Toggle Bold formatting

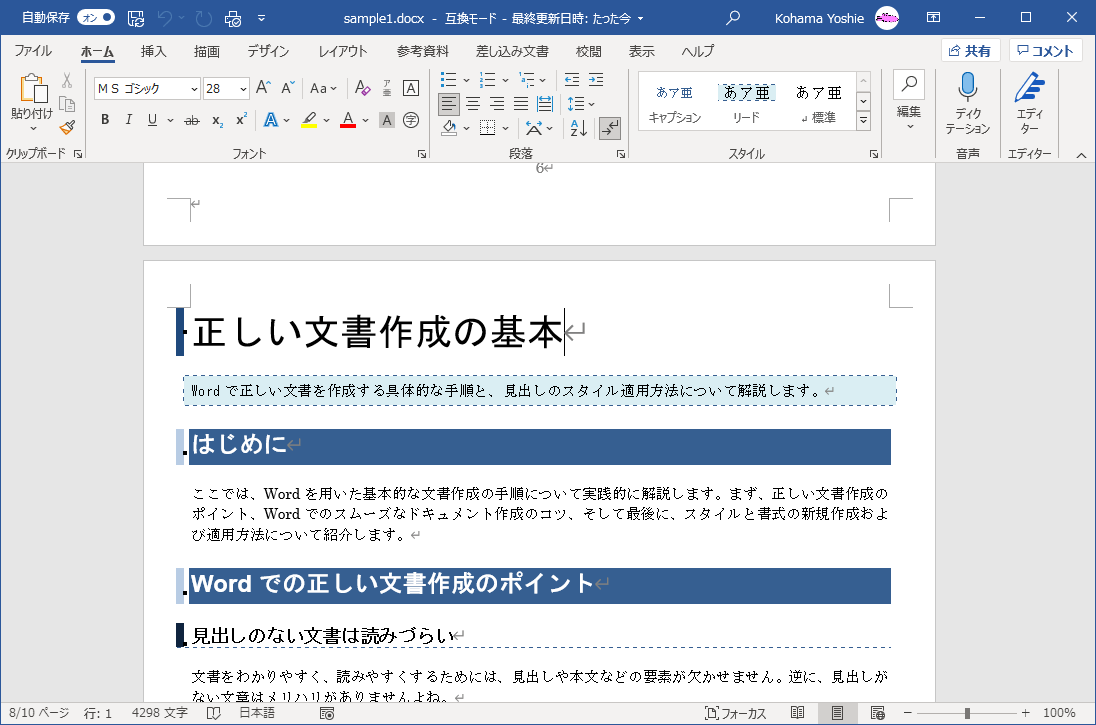(x=105, y=120)
